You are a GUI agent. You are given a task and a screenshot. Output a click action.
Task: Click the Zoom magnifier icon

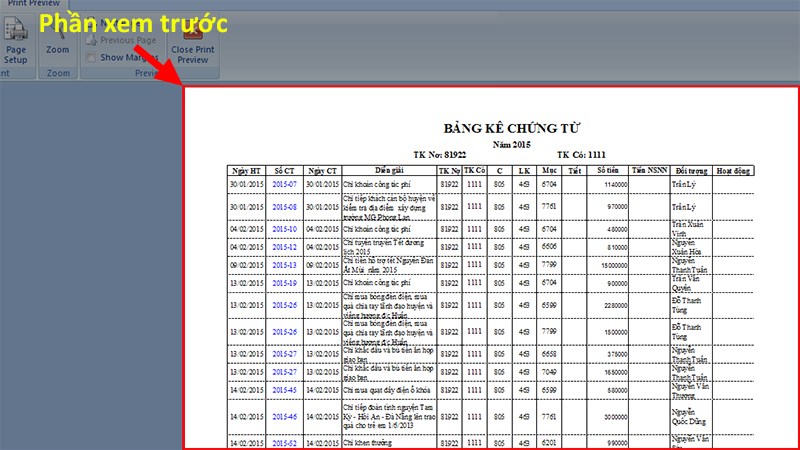(58, 31)
